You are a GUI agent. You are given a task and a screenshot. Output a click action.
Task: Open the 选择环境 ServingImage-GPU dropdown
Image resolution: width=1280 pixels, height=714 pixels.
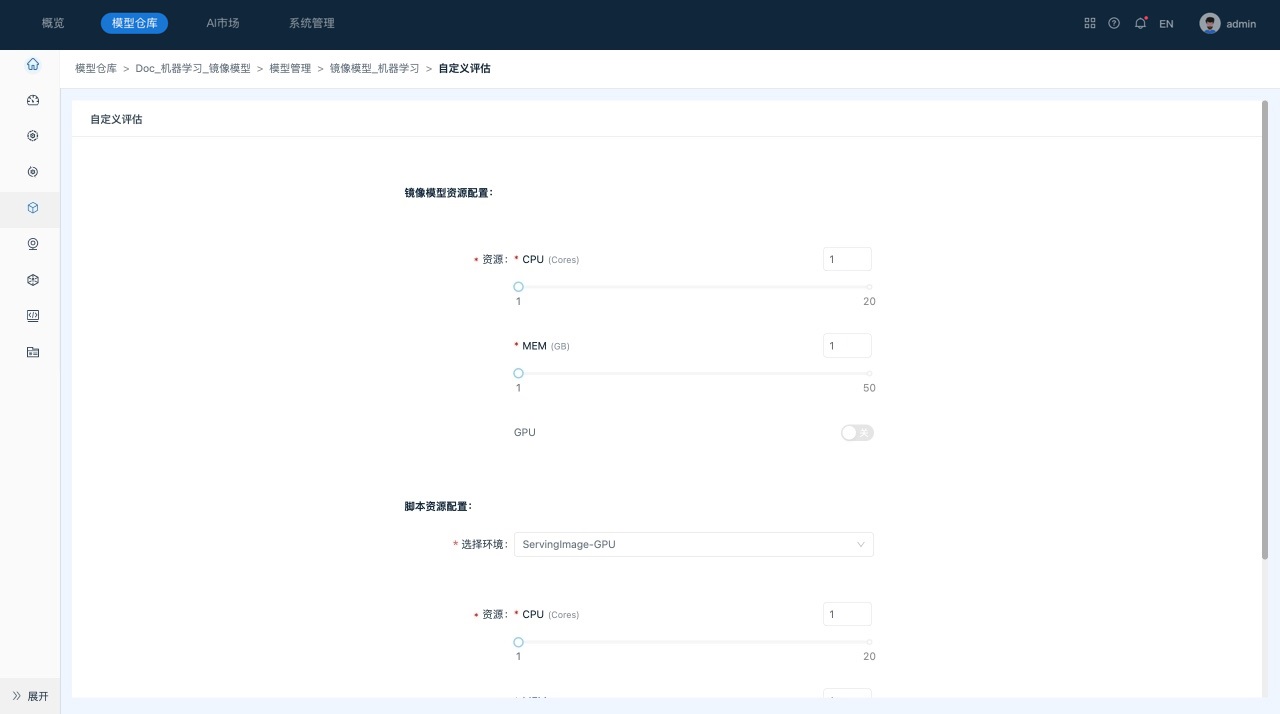693,544
